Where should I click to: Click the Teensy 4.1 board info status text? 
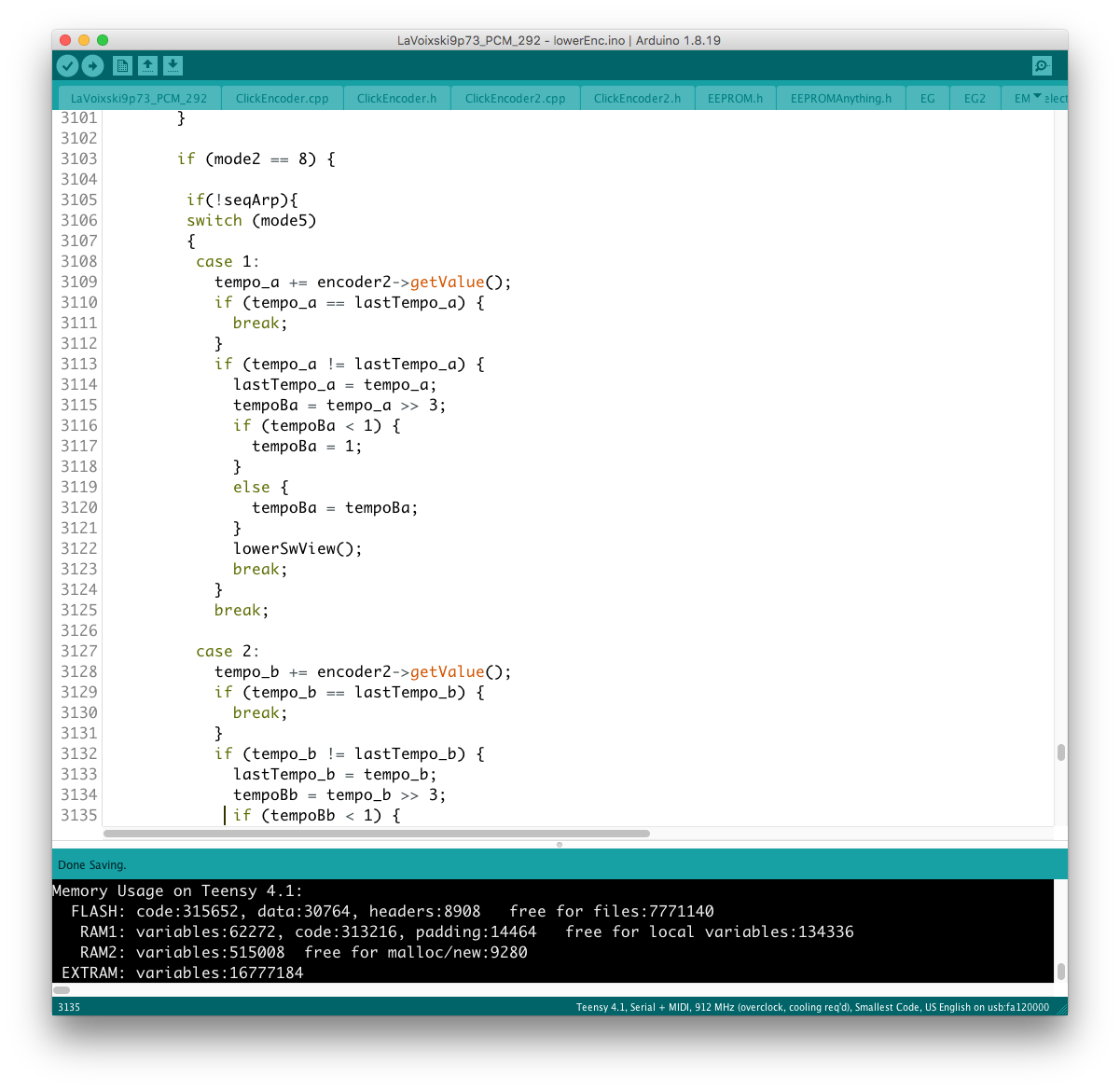tap(811, 1007)
